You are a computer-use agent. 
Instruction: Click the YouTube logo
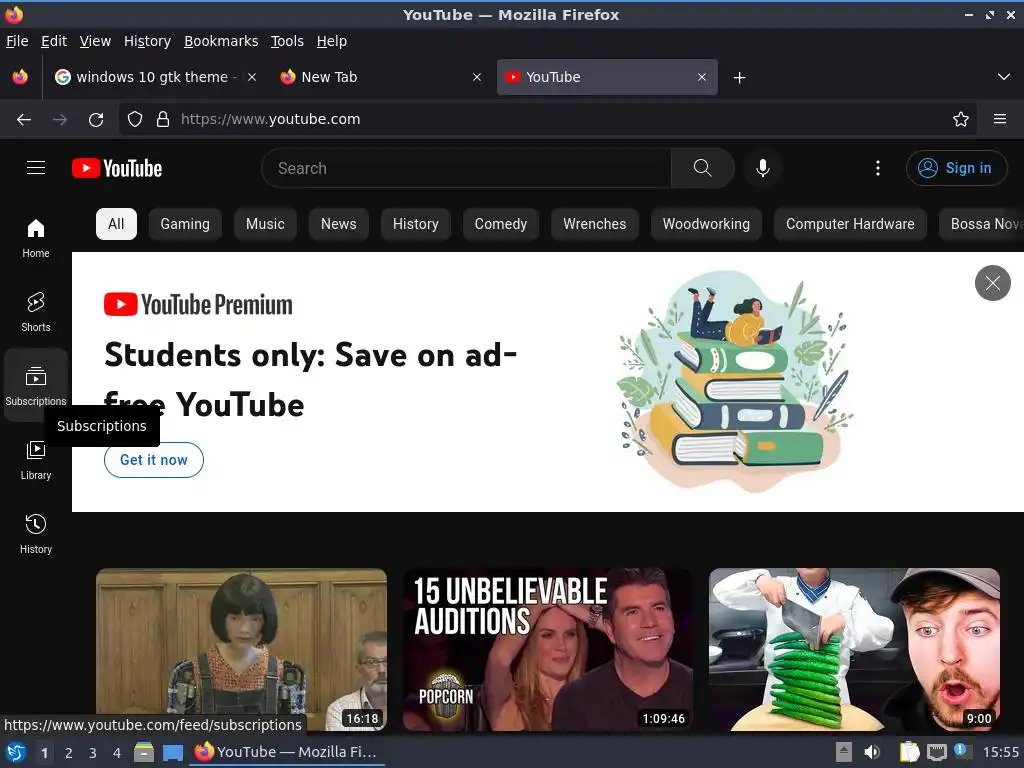117,168
